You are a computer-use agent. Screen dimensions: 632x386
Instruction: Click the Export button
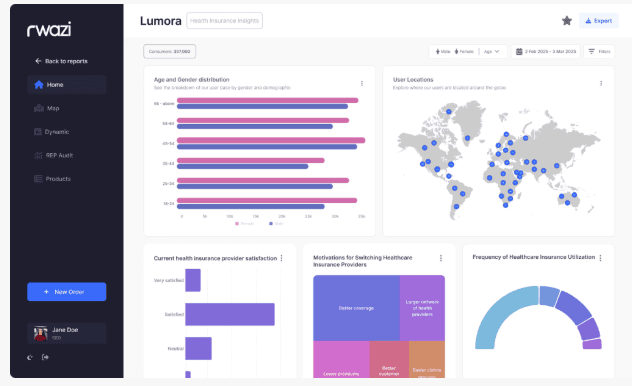pyautogui.click(x=599, y=21)
